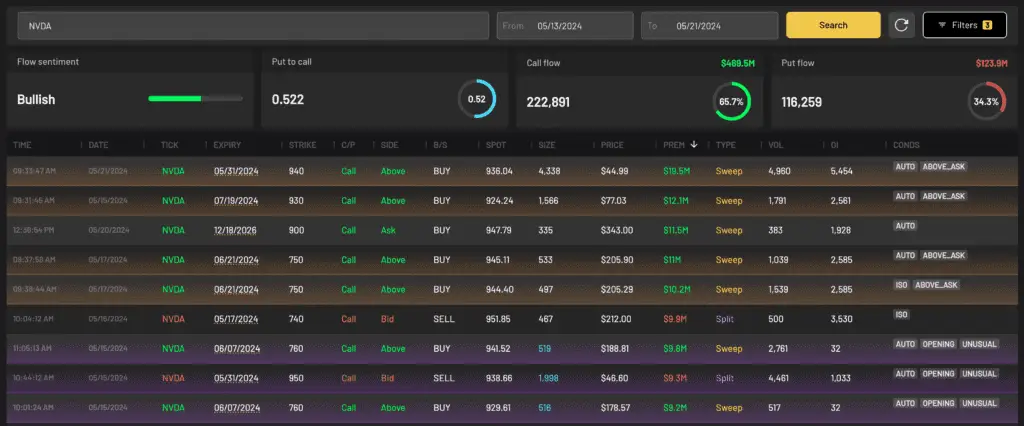Click time cell 09:33:47 AM
The image size is (1024, 426).
(x=35, y=171)
